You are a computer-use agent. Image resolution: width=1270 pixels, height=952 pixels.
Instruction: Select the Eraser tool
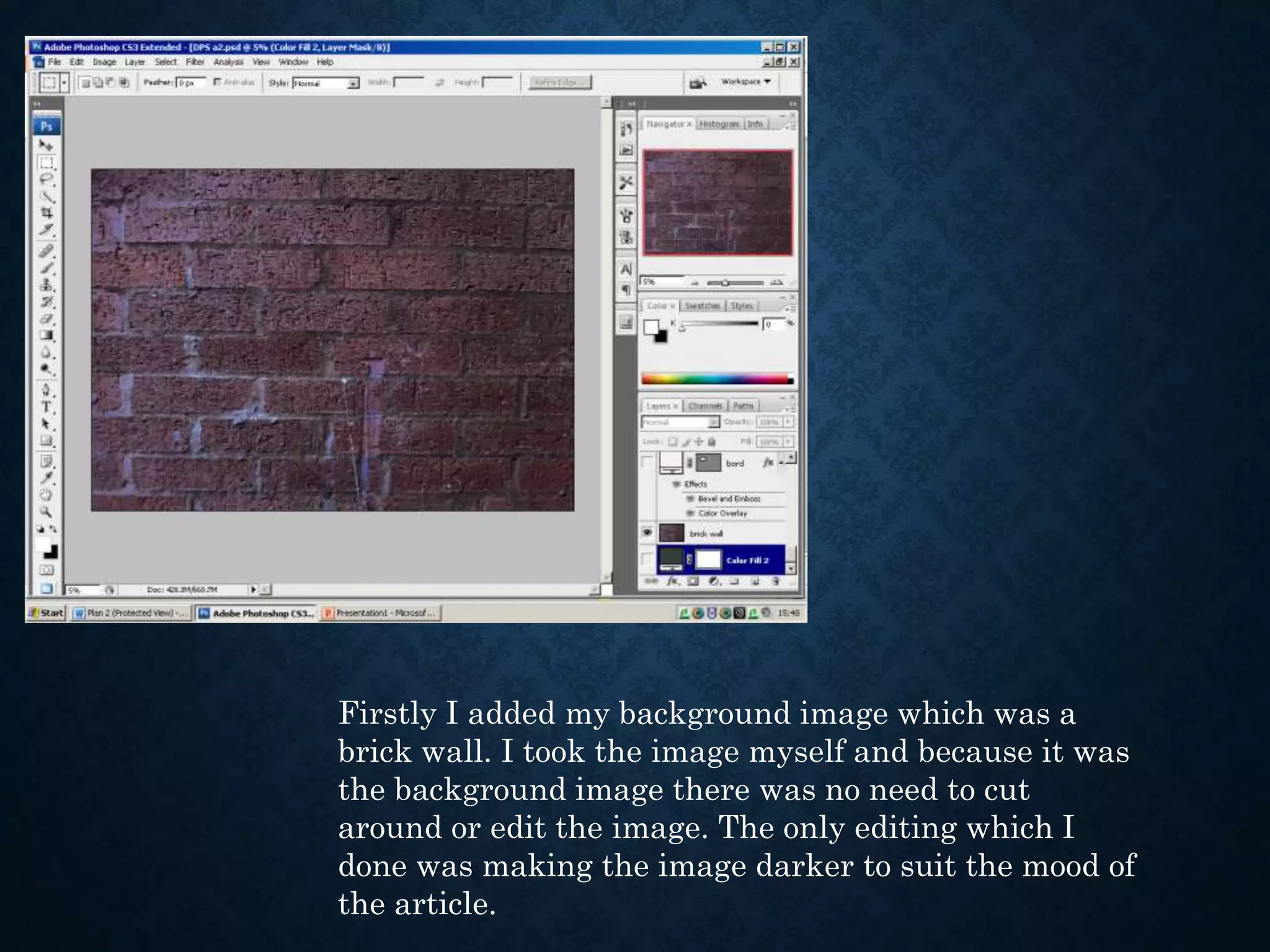tap(47, 319)
